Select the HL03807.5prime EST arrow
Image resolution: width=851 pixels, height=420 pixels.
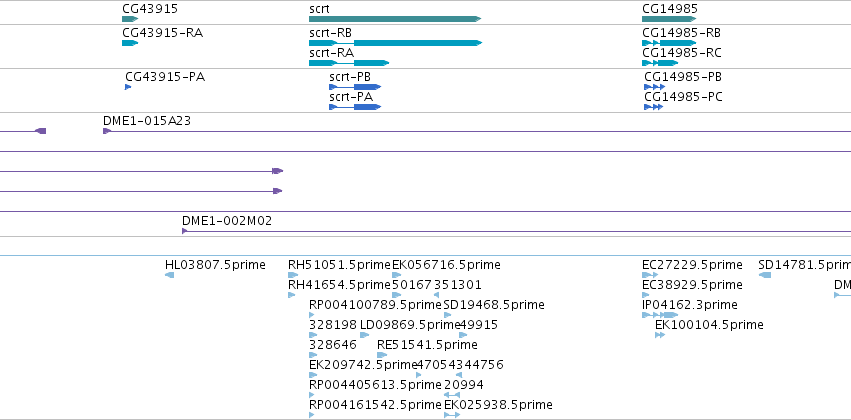point(169,275)
